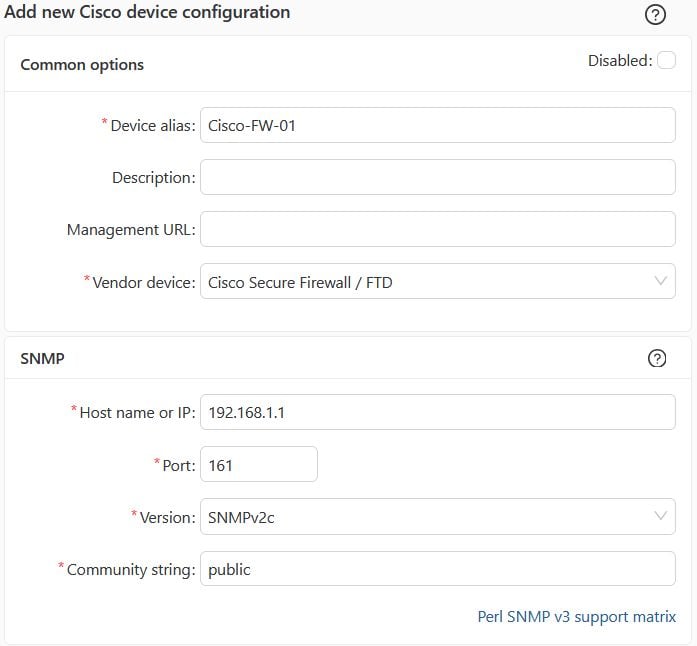Open Perl SNMP v3 support matrix link

pos(576,617)
